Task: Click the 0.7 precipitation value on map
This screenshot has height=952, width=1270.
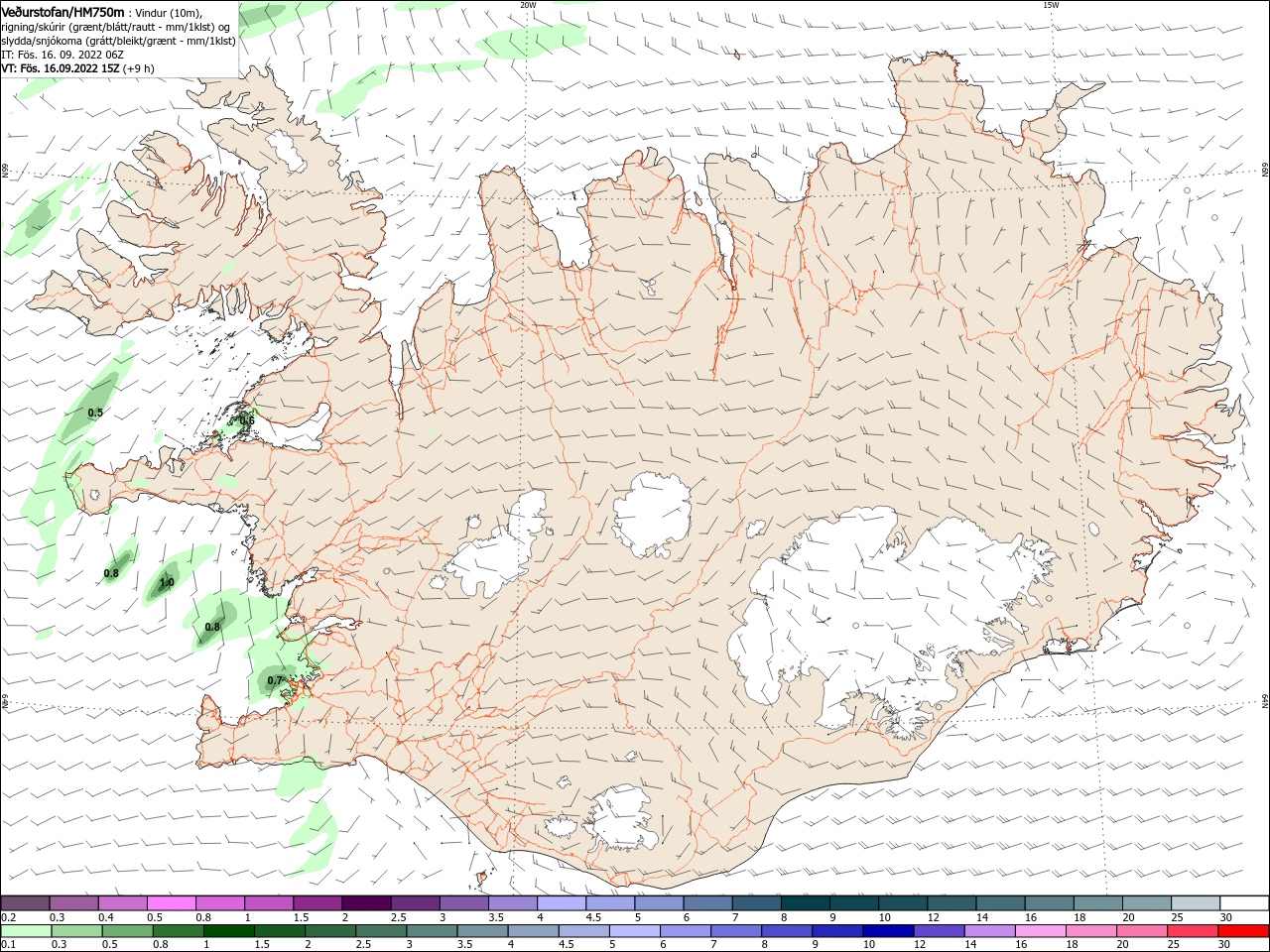Action: 275,680
